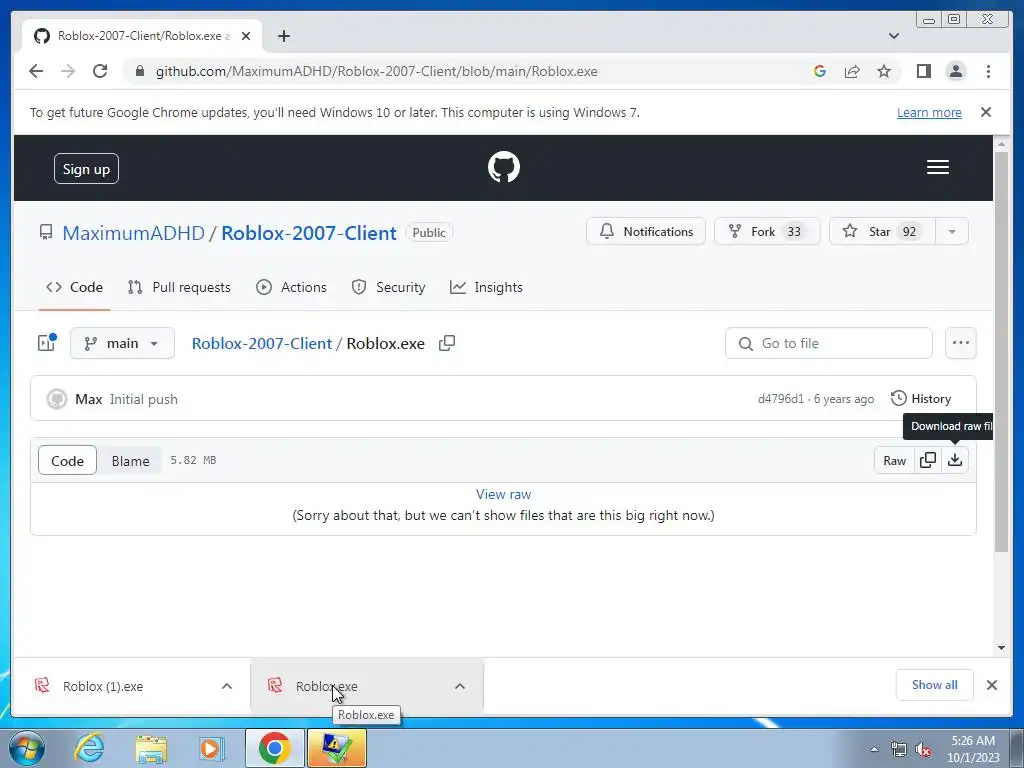Copy raw file contents icon next to Raw

[x=928, y=460]
